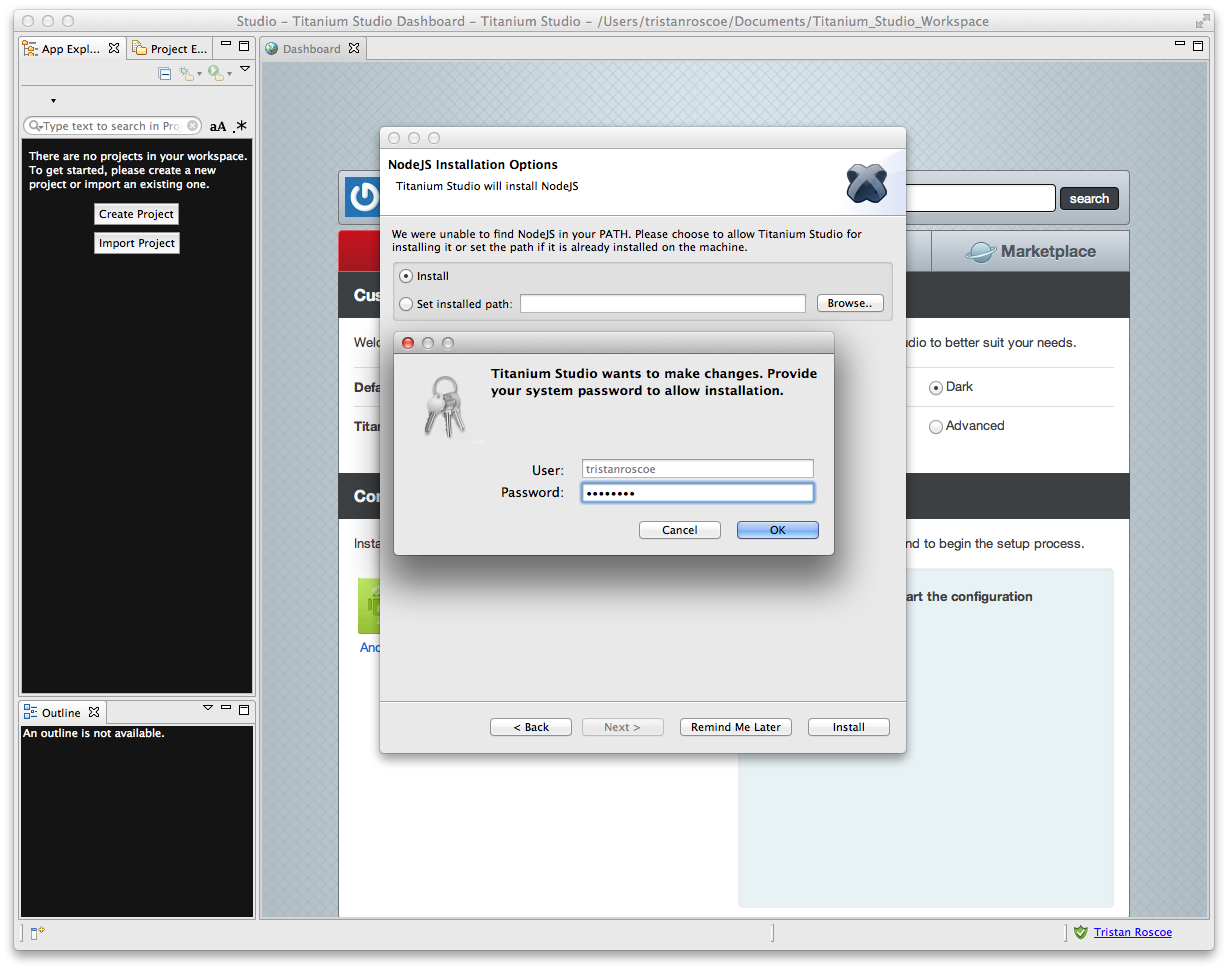Click the Password field
This screenshot has width=1228, height=970.
coord(698,493)
